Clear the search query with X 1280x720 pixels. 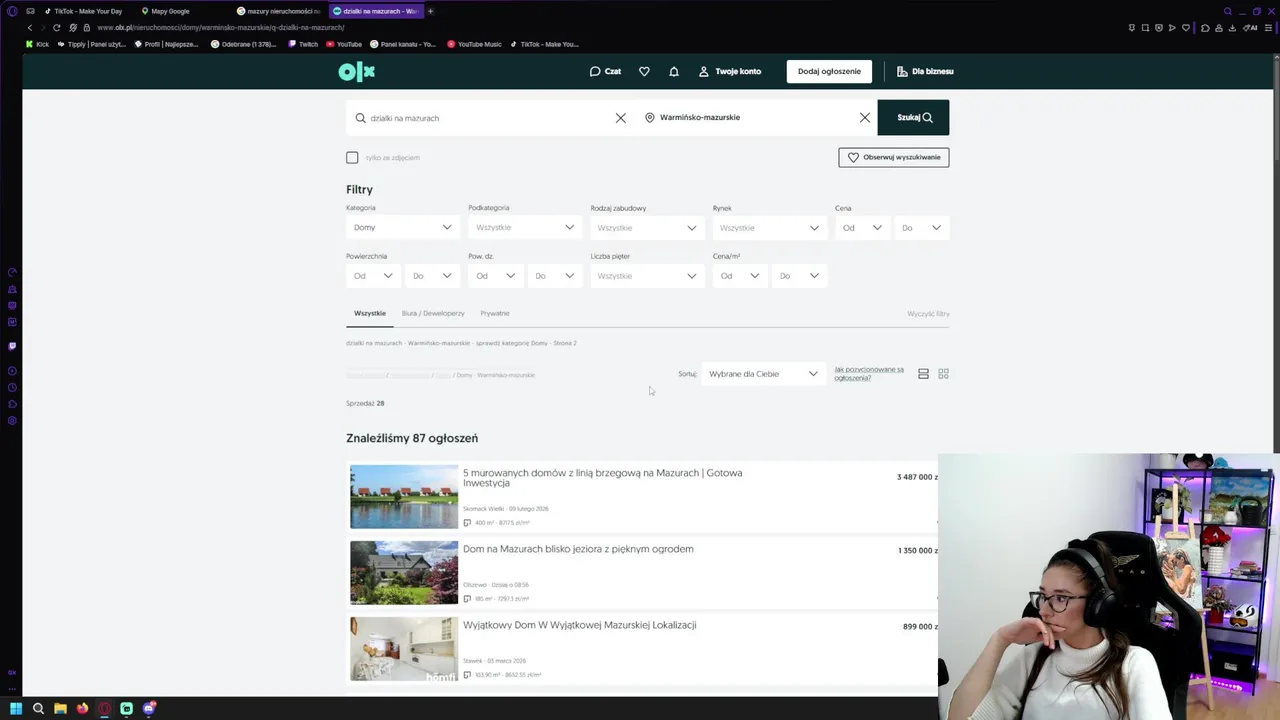621,118
